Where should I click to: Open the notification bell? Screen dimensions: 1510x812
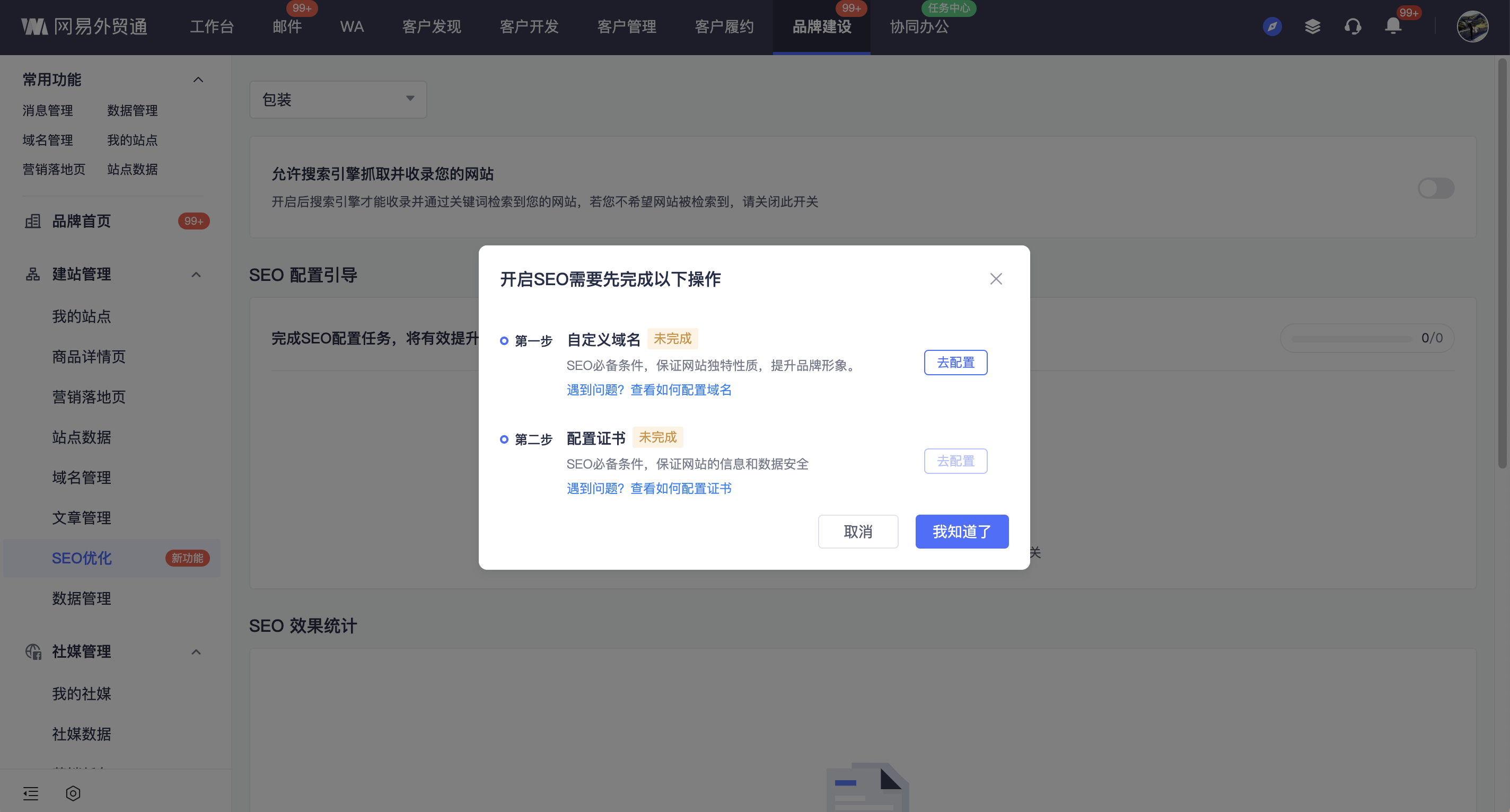[1393, 27]
